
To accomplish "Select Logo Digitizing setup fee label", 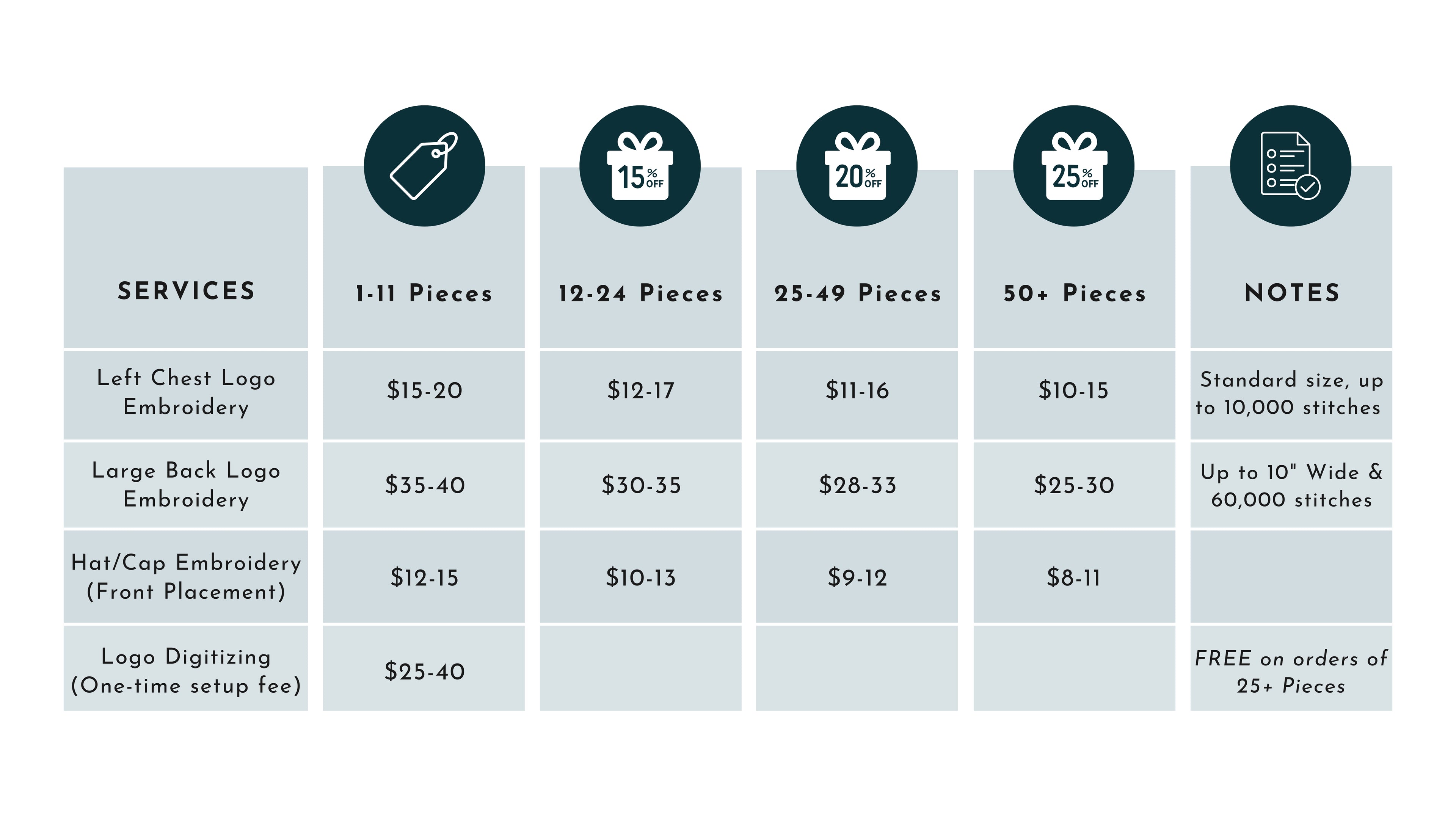I will click(x=186, y=671).
